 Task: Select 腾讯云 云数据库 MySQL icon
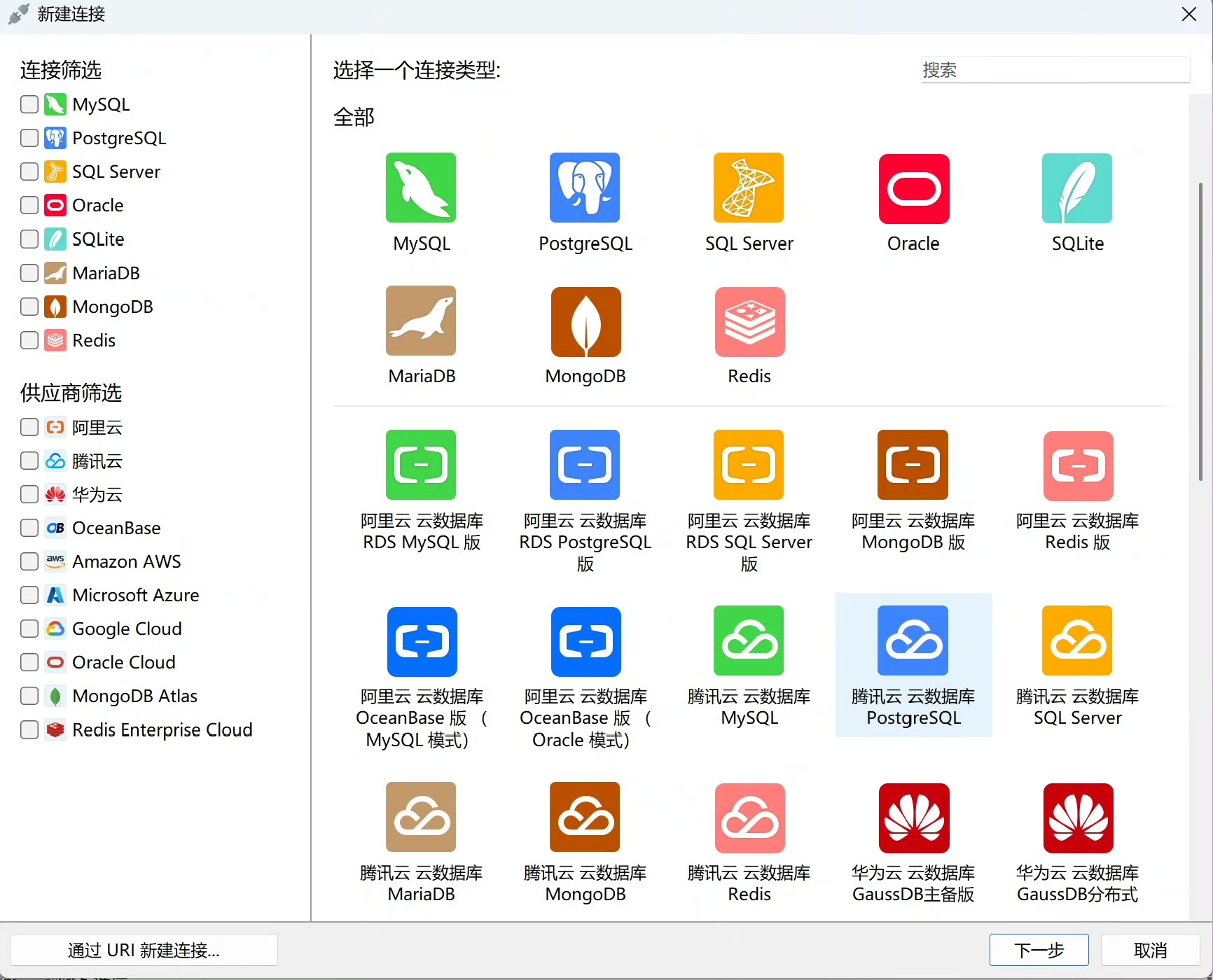pyautogui.click(x=749, y=640)
